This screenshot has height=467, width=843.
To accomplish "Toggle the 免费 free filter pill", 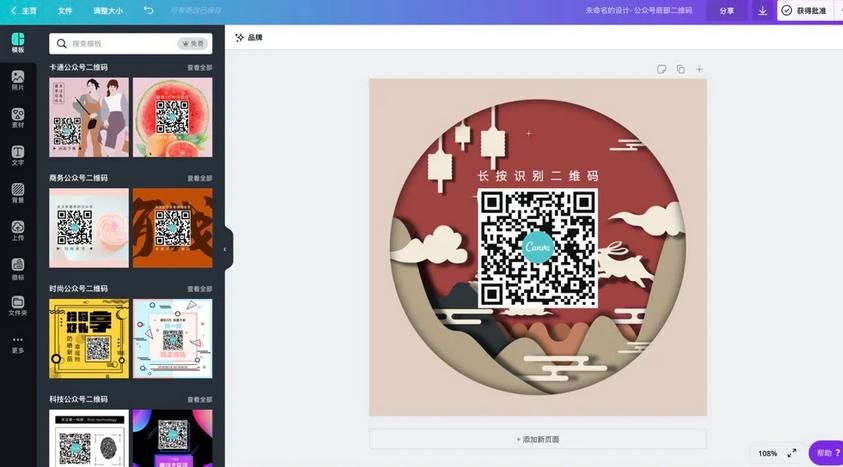I will point(192,44).
